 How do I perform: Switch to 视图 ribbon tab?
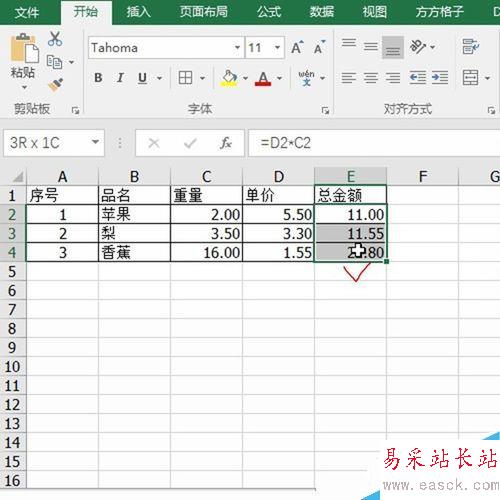(x=375, y=12)
